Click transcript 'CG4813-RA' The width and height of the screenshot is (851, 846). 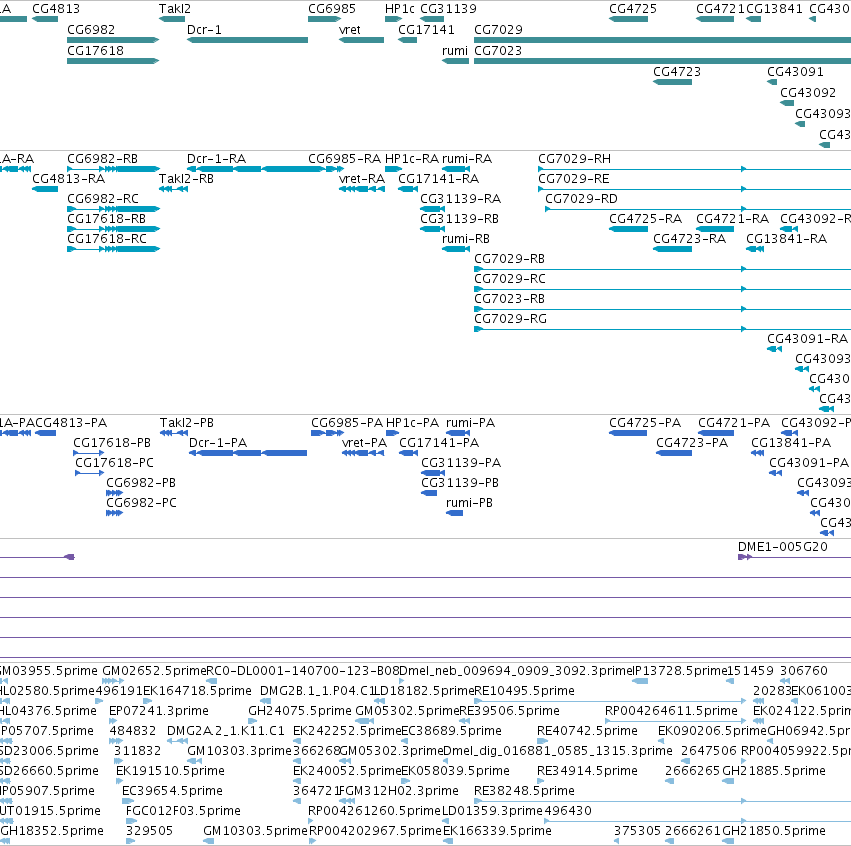coord(68,179)
